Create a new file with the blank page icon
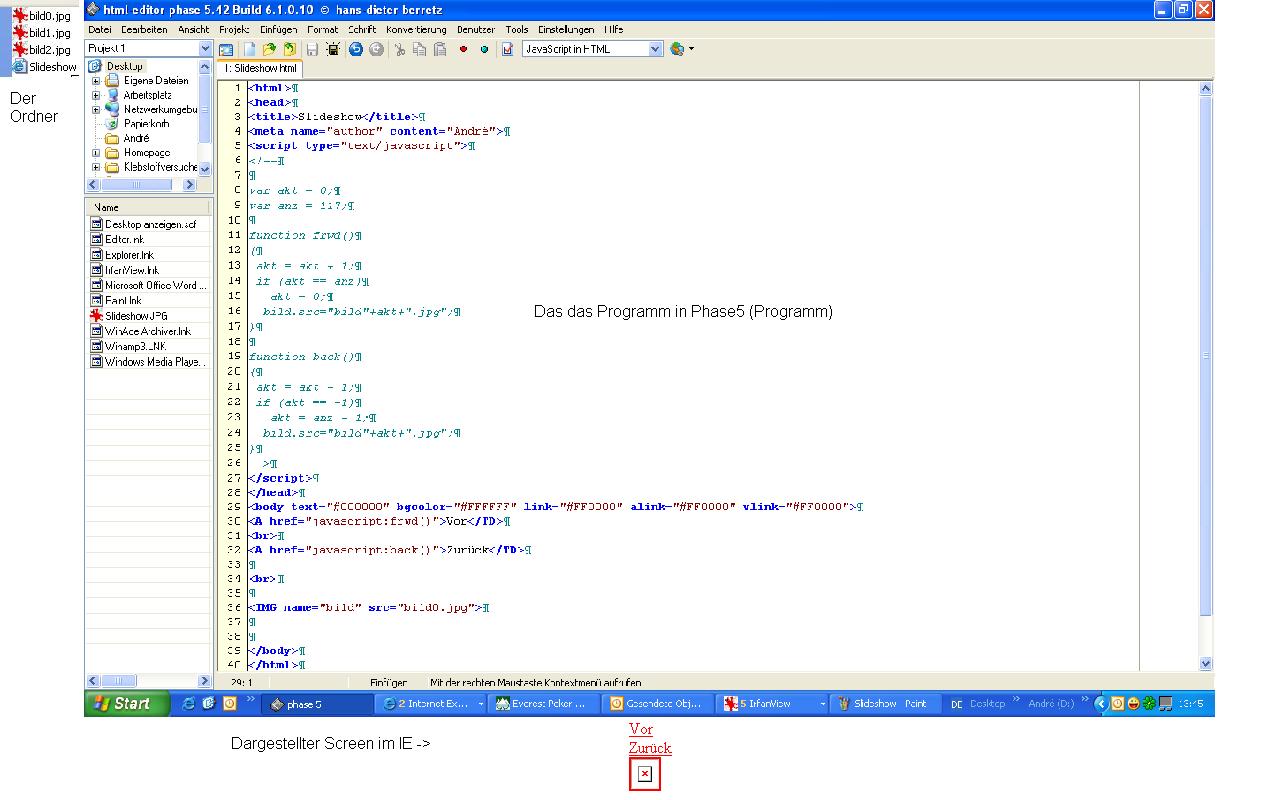 [x=249, y=49]
